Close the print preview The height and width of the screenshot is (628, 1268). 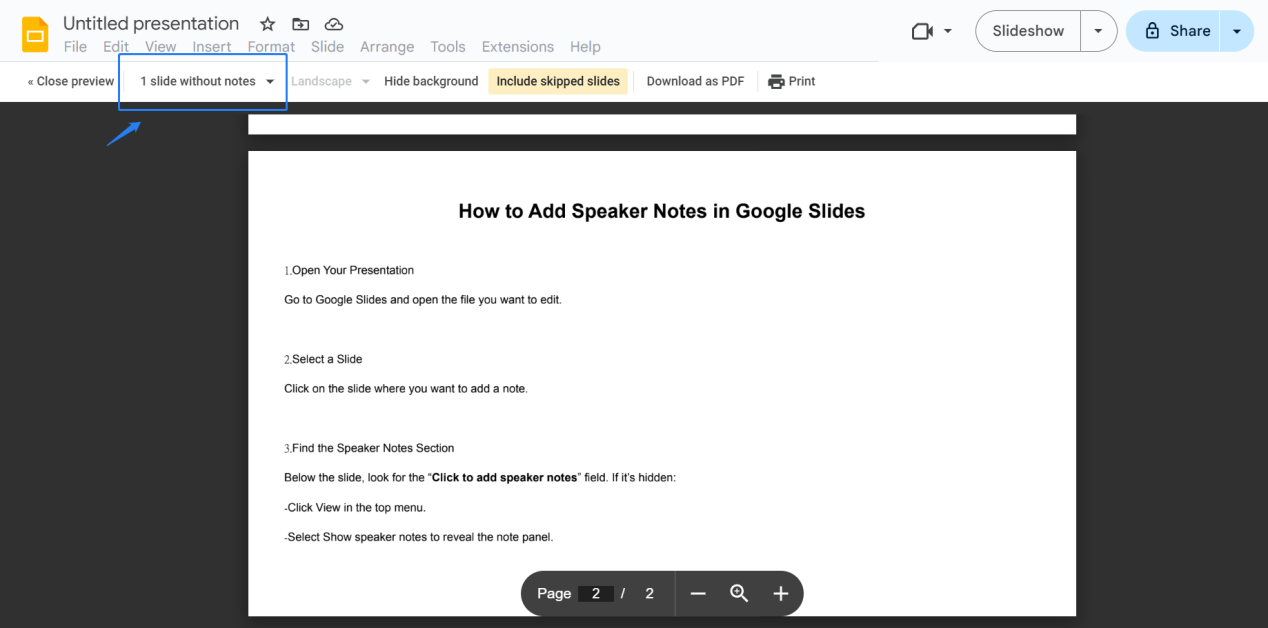click(x=68, y=81)
